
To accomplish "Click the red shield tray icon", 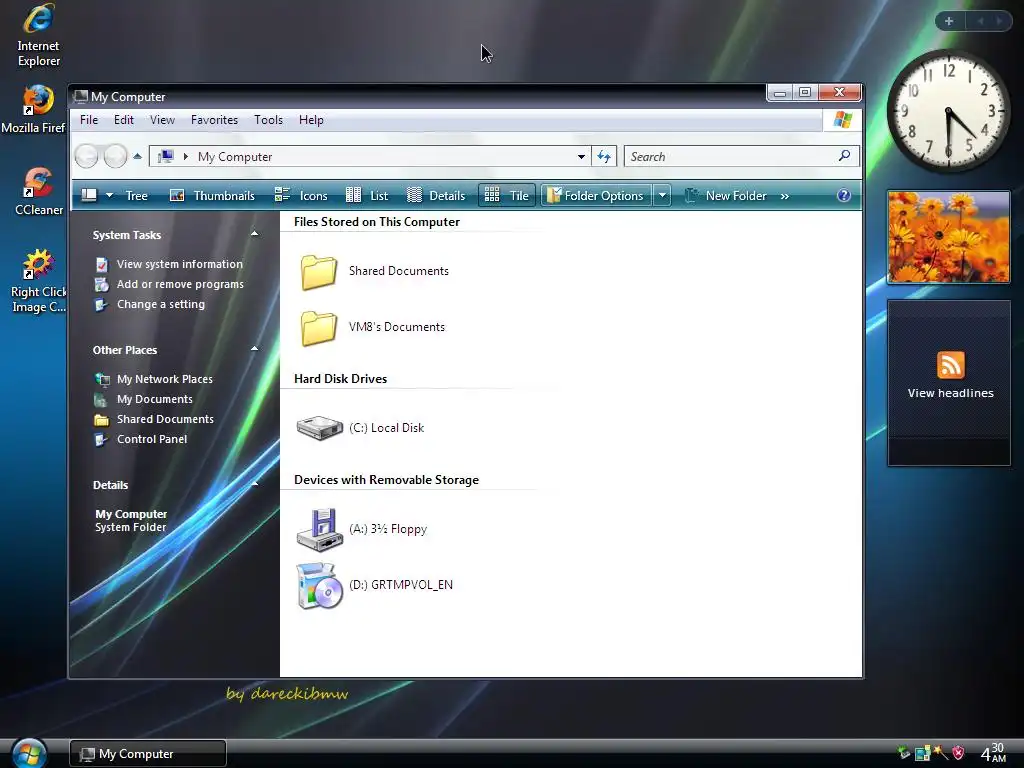I will click(958, 753).
